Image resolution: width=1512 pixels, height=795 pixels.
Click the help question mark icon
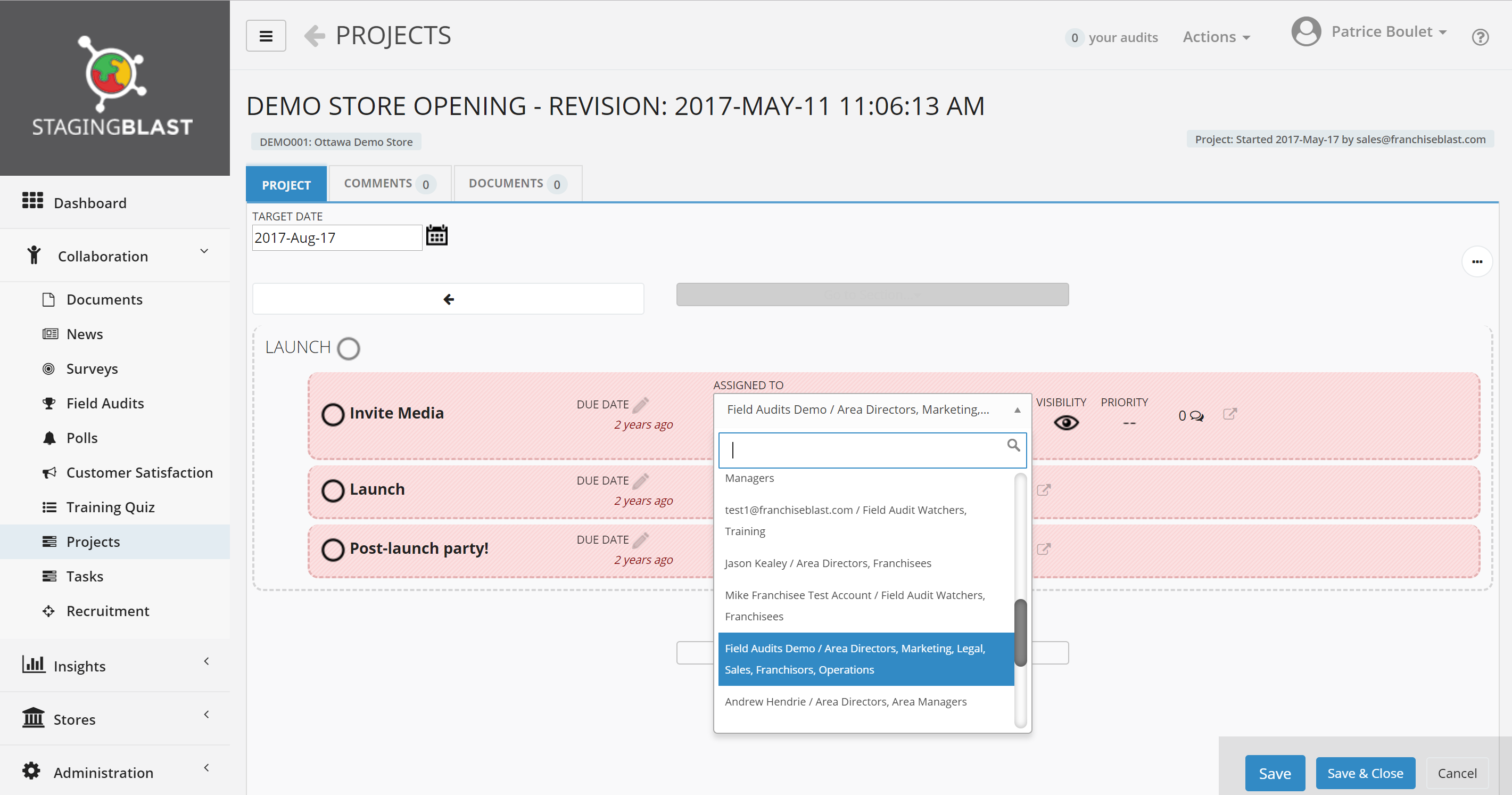pos(1480,38)
